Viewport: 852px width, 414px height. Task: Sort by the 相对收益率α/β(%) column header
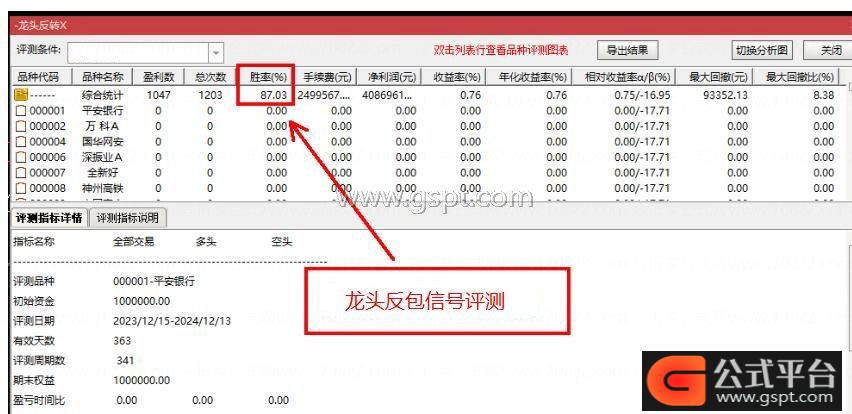pos(624,77)
